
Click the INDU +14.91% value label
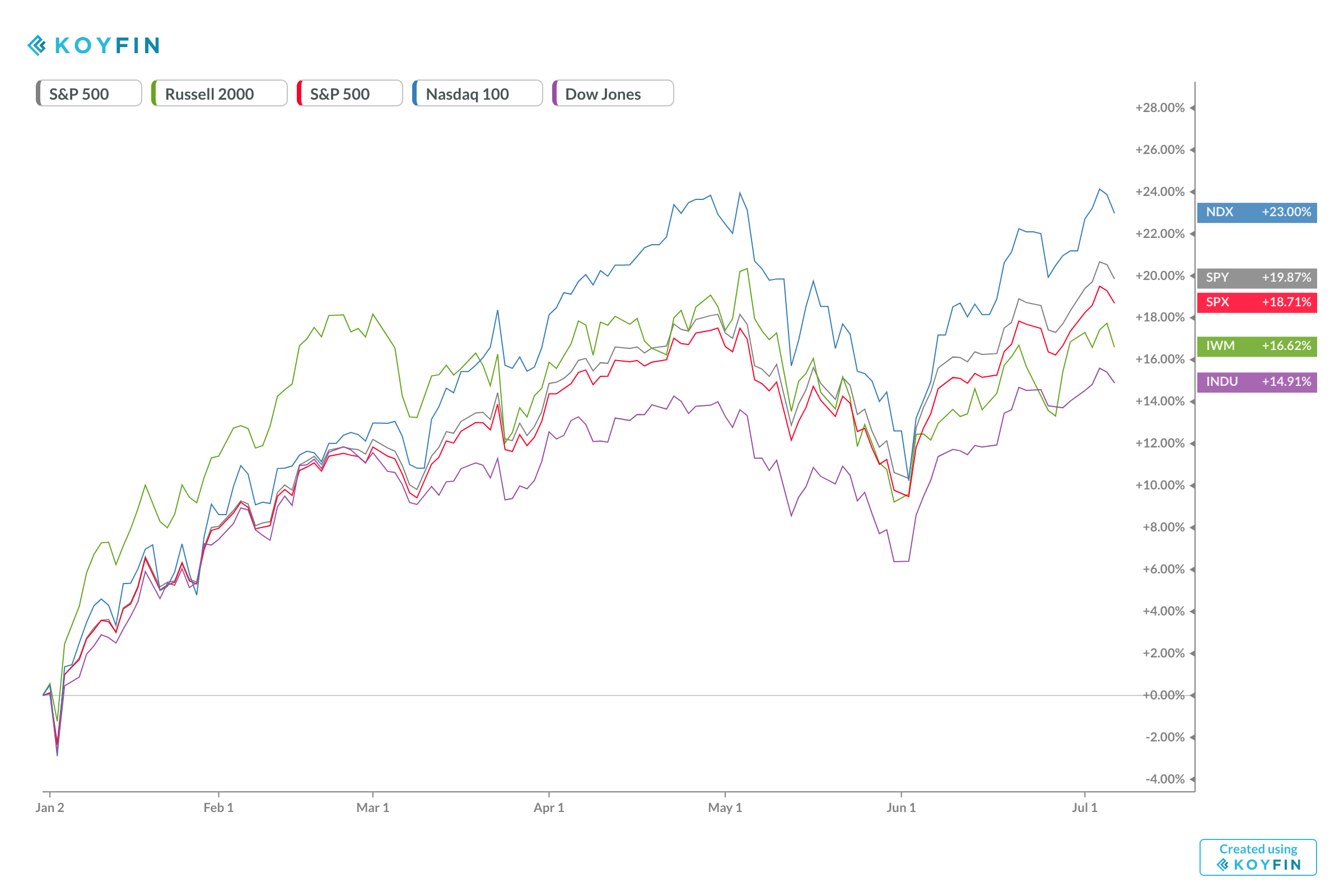[x=1257, y=382]
